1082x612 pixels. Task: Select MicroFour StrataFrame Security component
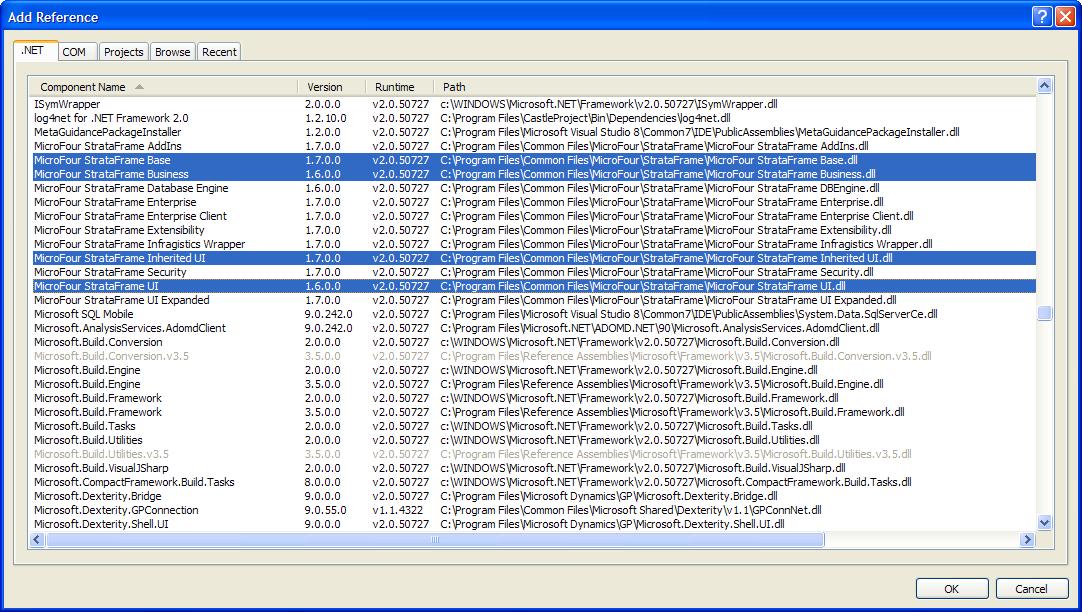point(110,272)
